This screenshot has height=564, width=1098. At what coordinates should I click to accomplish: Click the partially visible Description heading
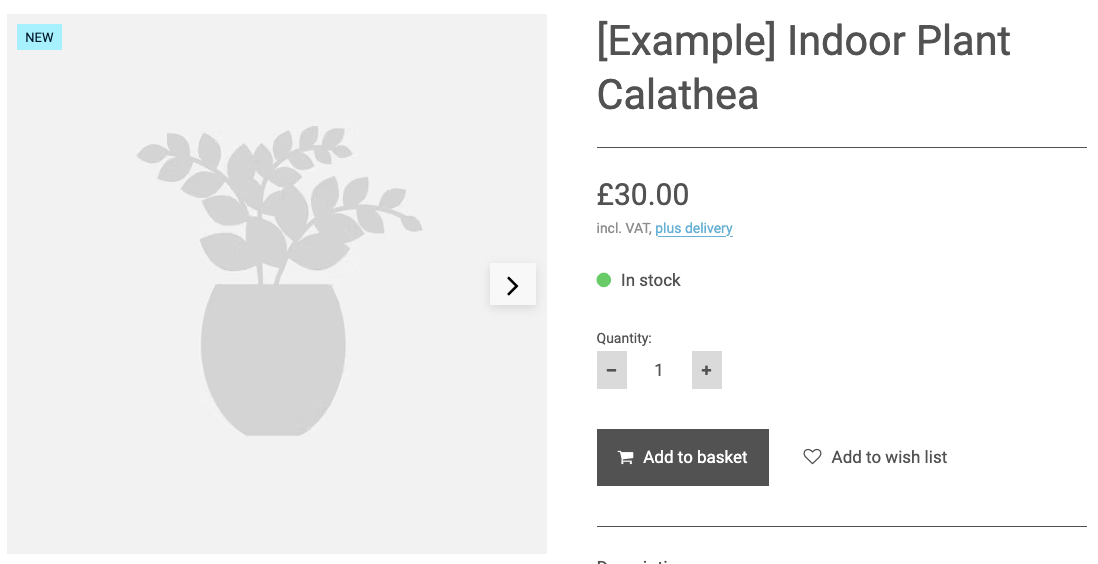(x=640, y=561)
